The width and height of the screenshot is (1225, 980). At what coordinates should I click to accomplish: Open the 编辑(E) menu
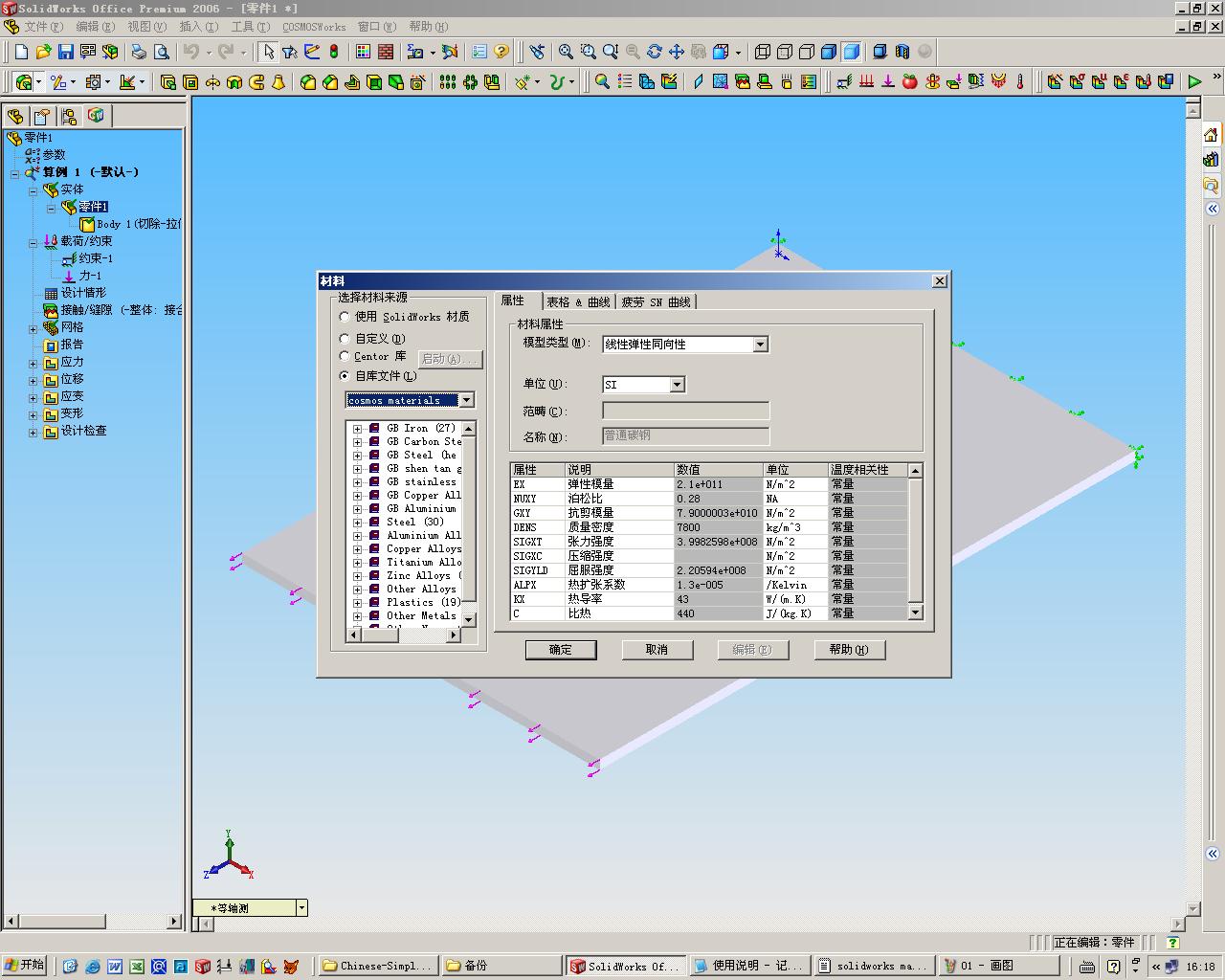pyautogui.click(x=95, y=27)
